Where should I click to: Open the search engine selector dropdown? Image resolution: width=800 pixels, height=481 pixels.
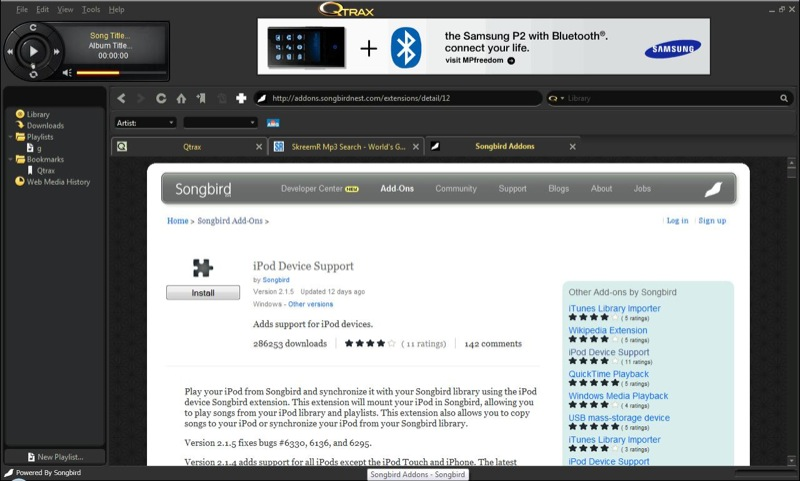tap(556, 98)
